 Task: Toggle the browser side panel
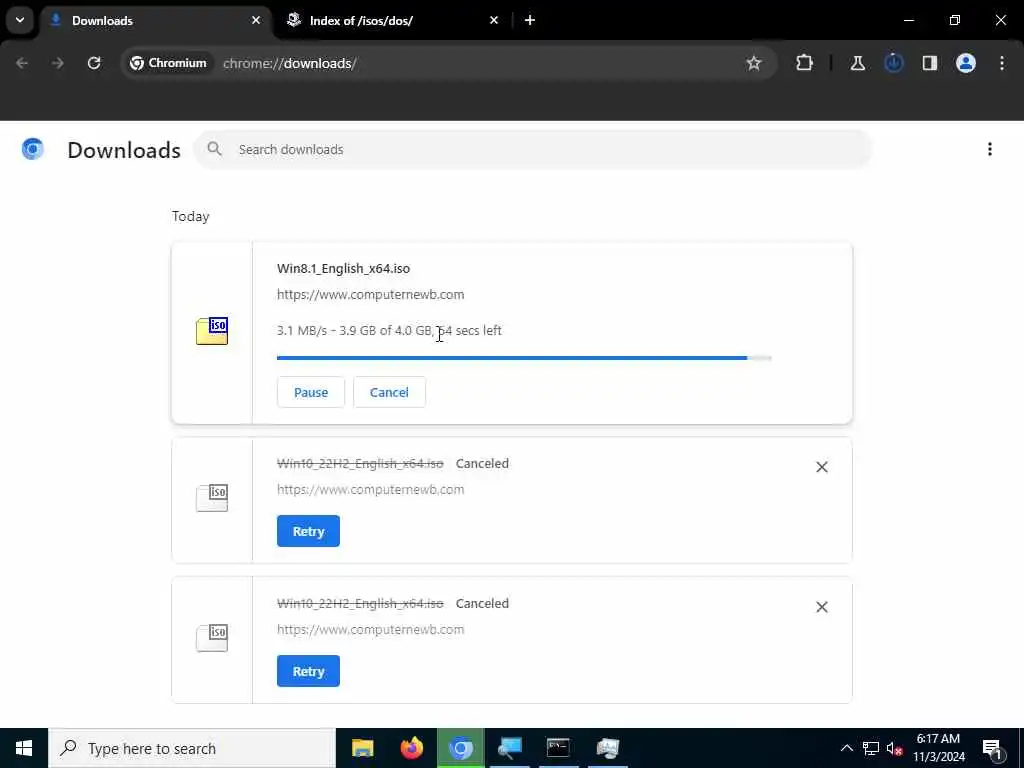click(x=929, y=63)
